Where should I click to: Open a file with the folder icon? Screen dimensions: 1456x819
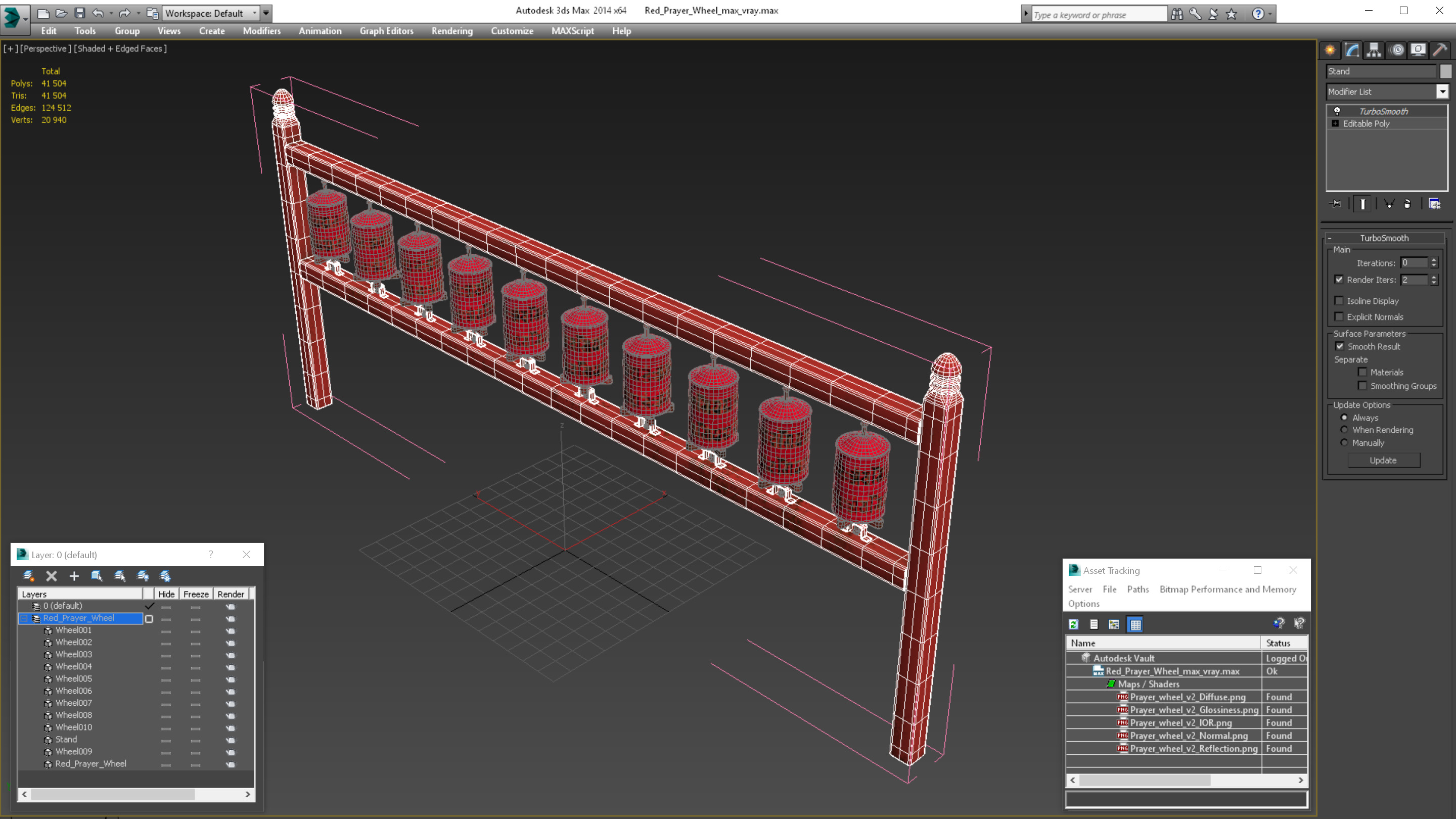(x=62, y=13)
